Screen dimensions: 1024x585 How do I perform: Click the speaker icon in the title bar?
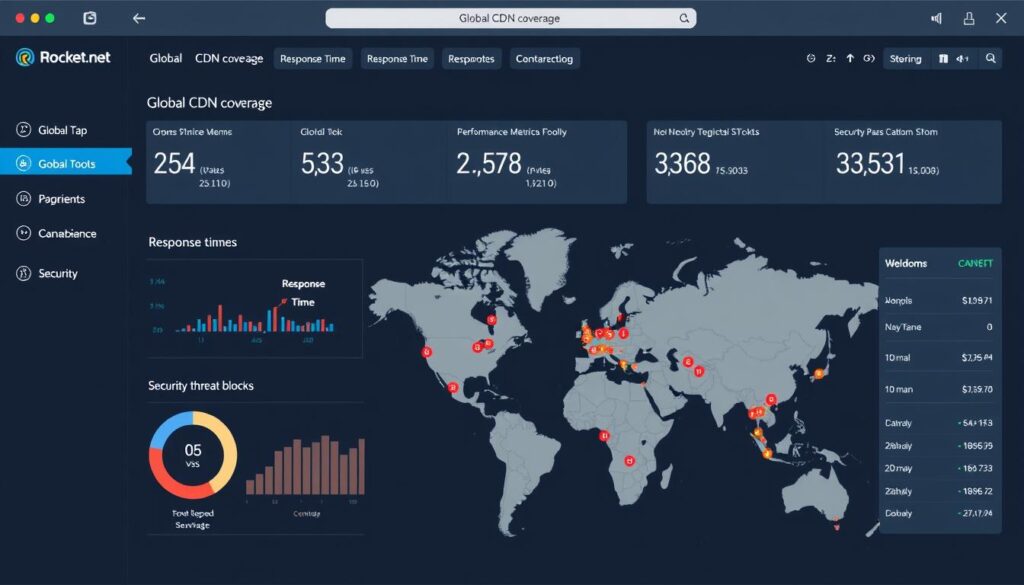tap(937, 18)
